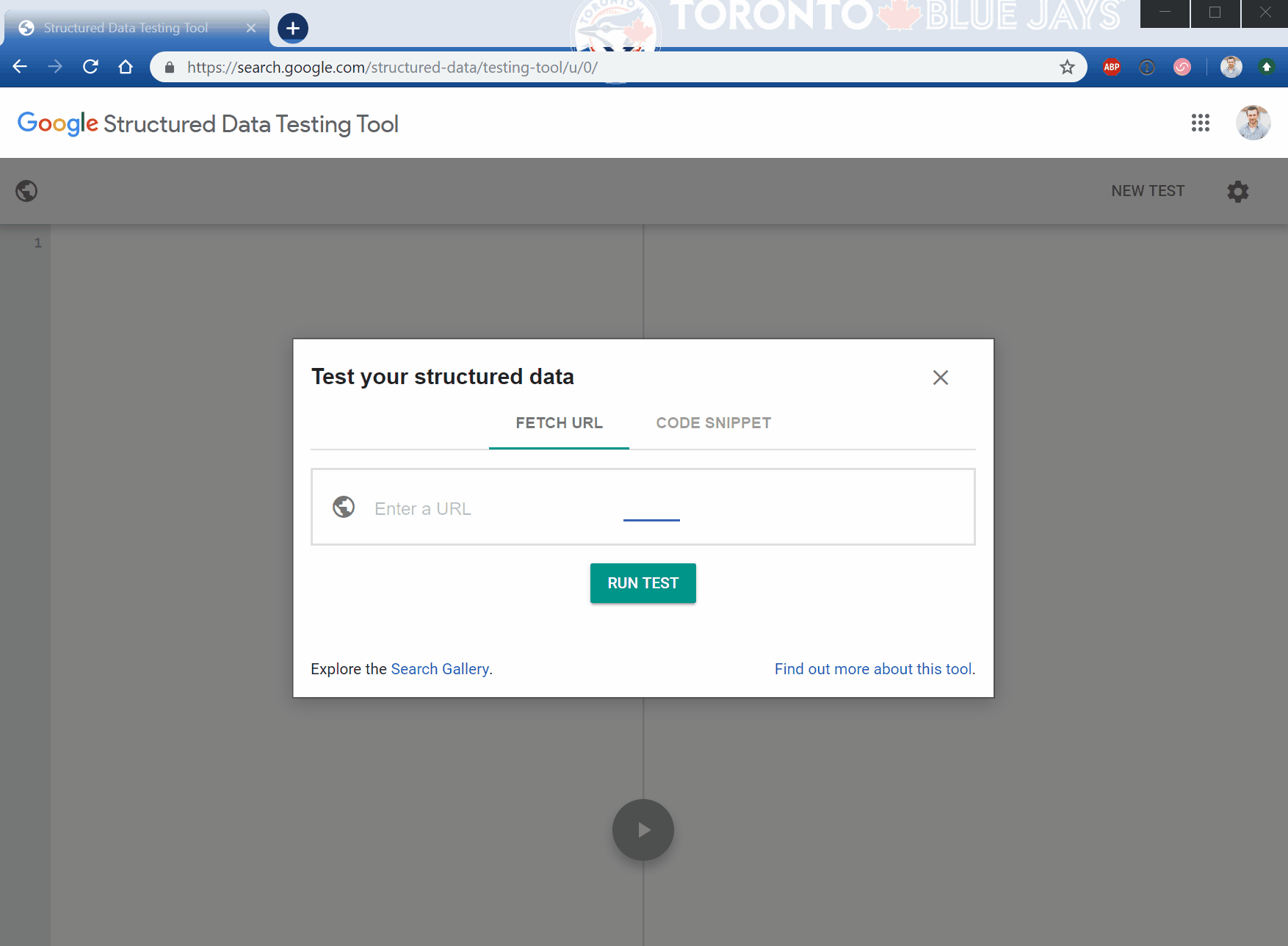Click the RUN TEST button
The image size is (1288, 946).
(643, 583)
